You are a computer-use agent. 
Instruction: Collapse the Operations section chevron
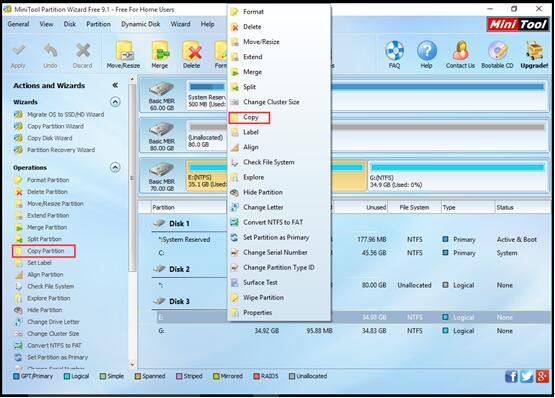point(115,167)
